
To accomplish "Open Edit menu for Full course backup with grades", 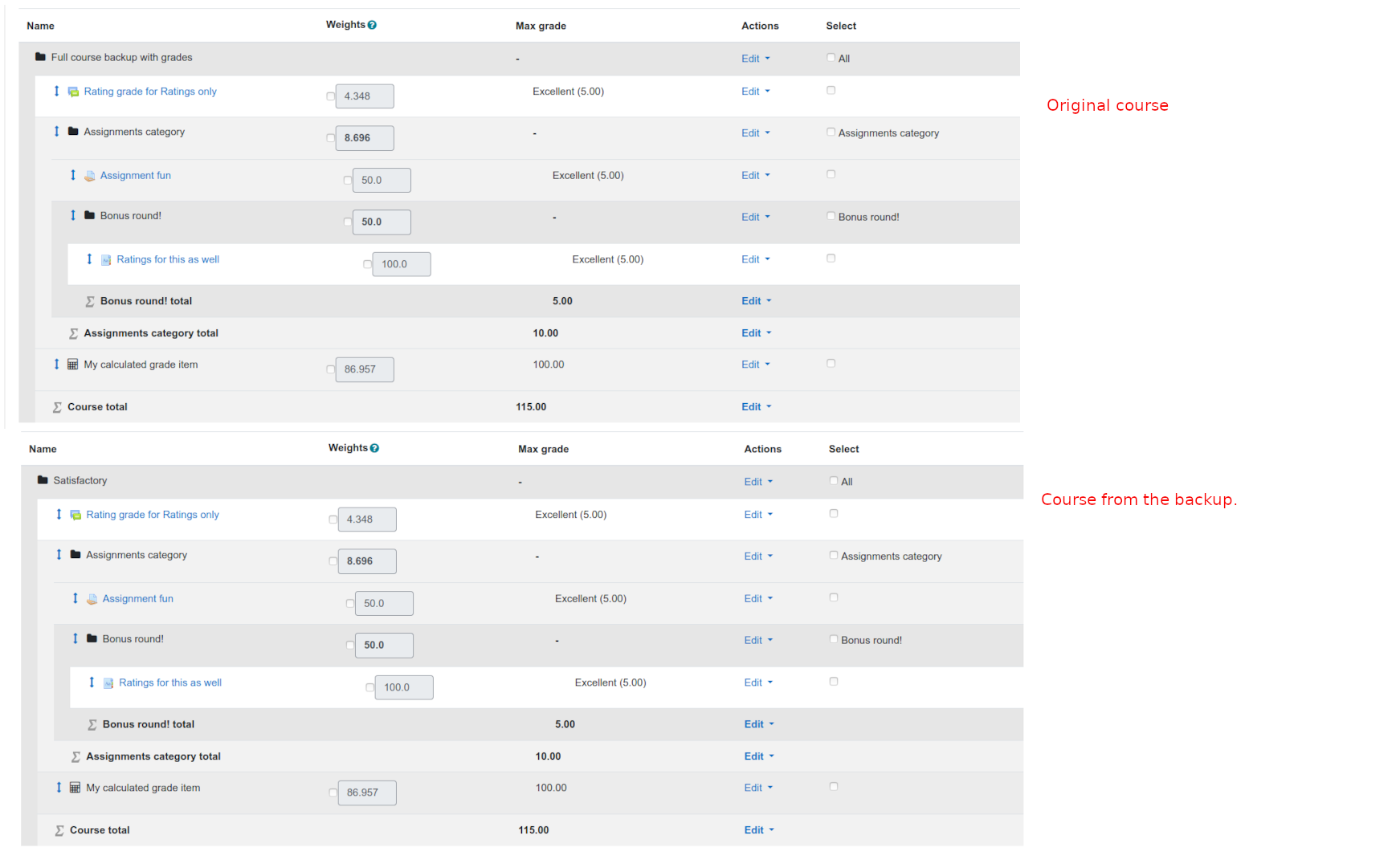I will coord(756,59).
